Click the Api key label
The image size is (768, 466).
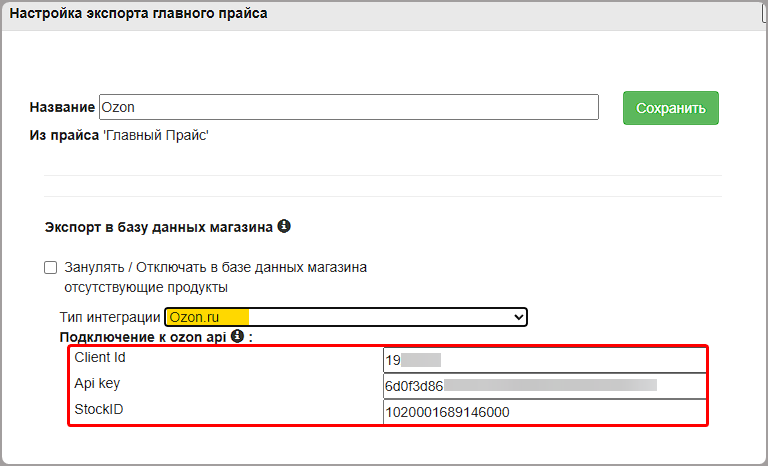tap(97, 383)
